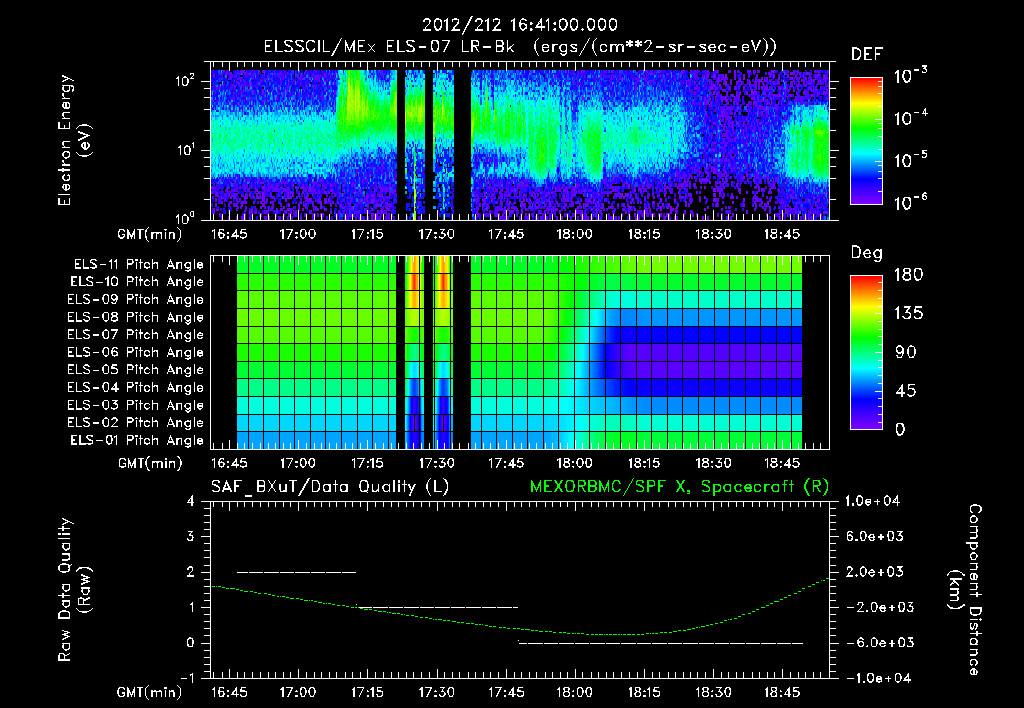Image resolution: width=1024 pixels, height=708 pixels.
Task: Click GMT(min) label under the pitch angle panel
Action: 150,463
